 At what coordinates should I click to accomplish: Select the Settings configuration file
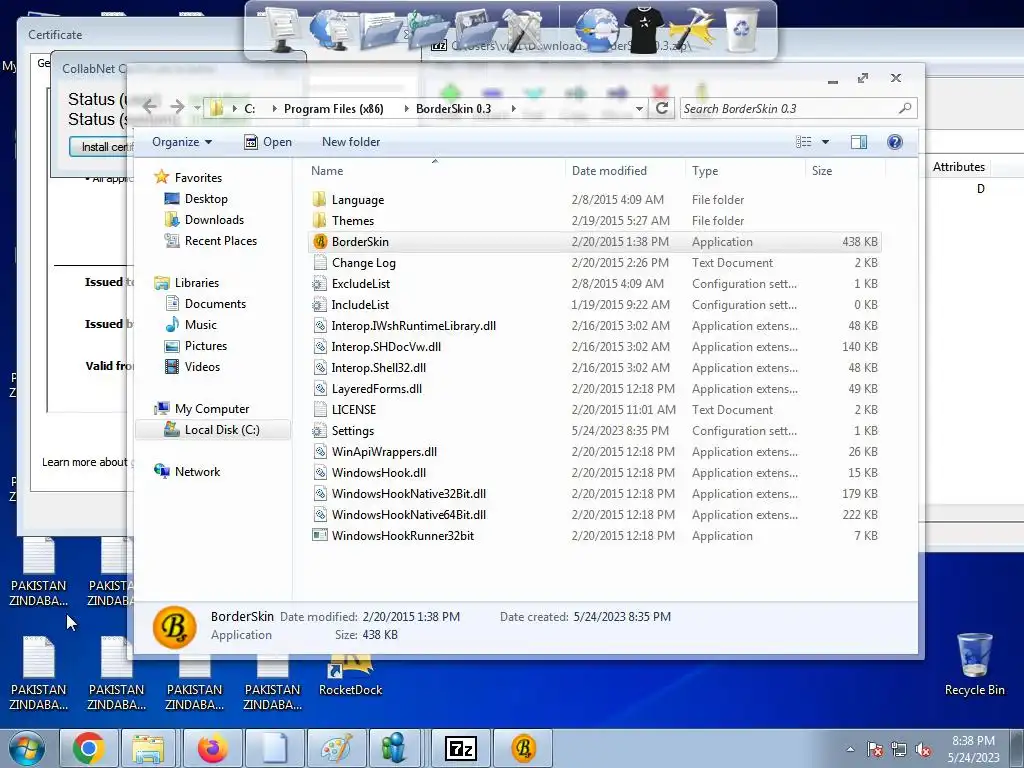click(x=353, y=430)
